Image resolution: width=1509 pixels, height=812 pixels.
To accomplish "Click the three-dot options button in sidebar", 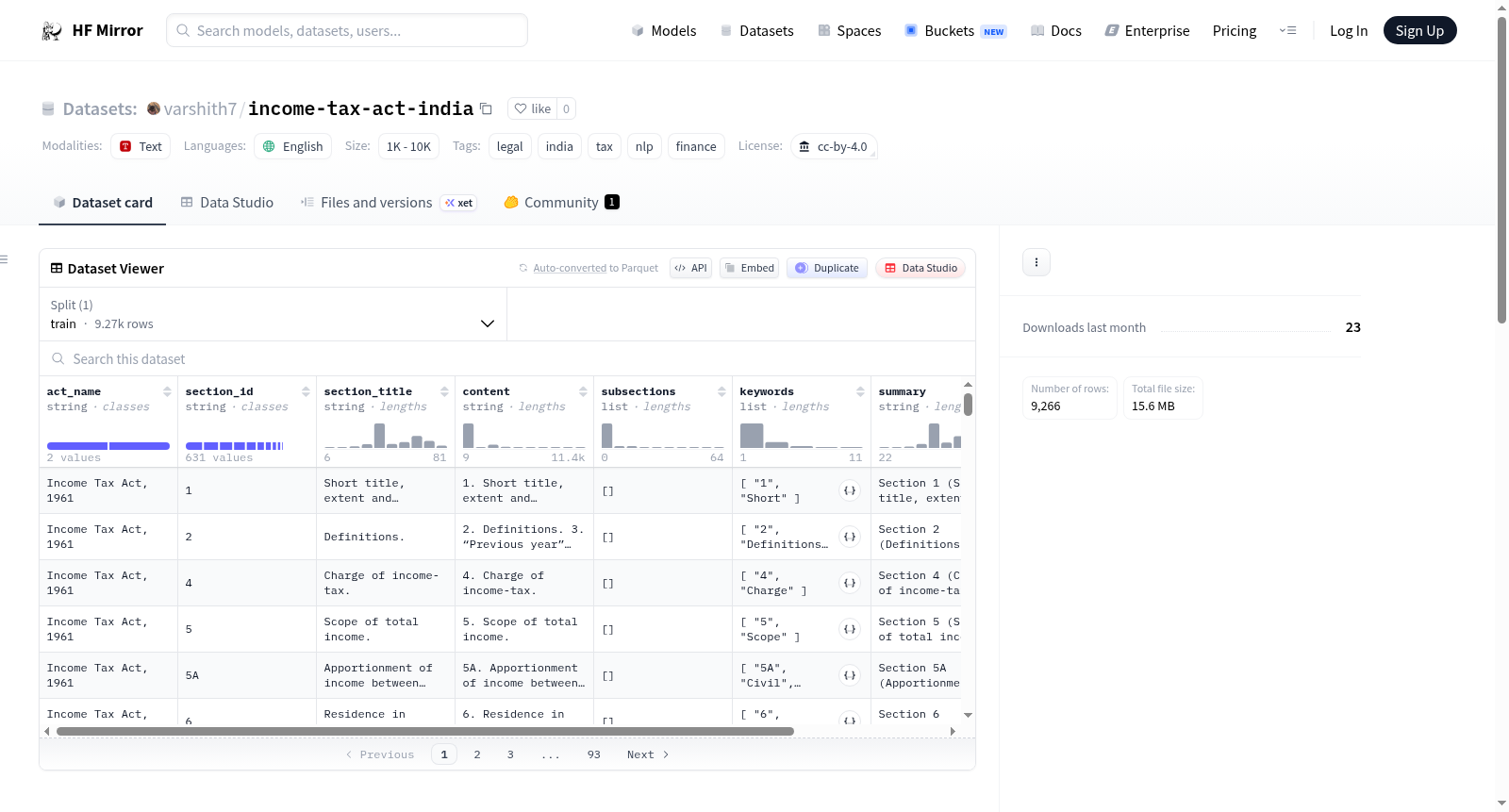I will click(x=1036, y=262).
